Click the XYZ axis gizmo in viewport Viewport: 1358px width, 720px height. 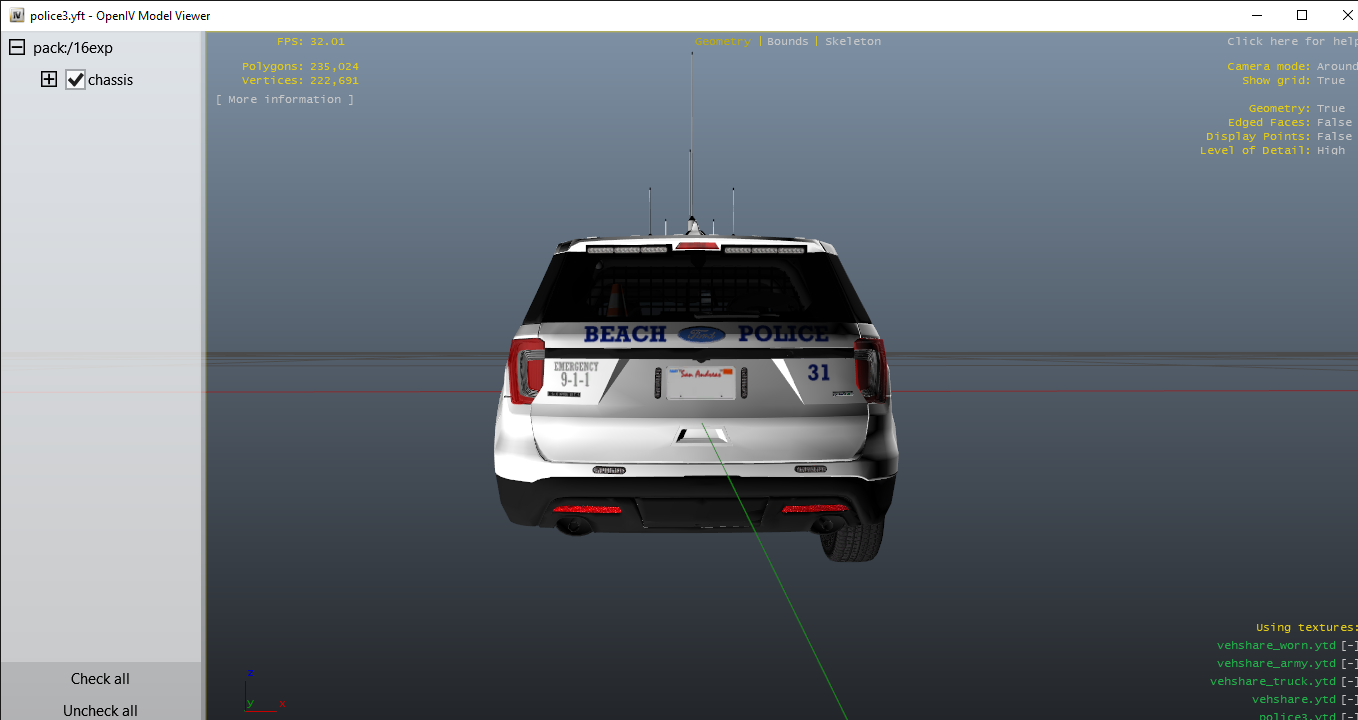(257, 690)
